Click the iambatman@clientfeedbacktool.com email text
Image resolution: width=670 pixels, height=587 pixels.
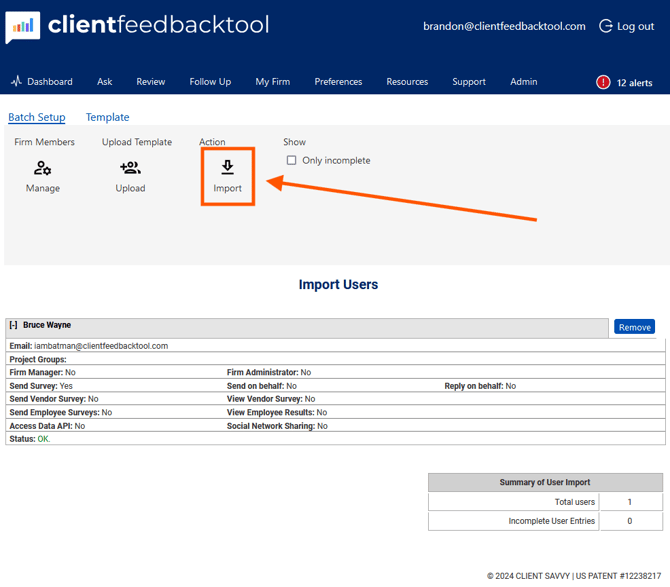pyautogui.click(x=101, y=346)
